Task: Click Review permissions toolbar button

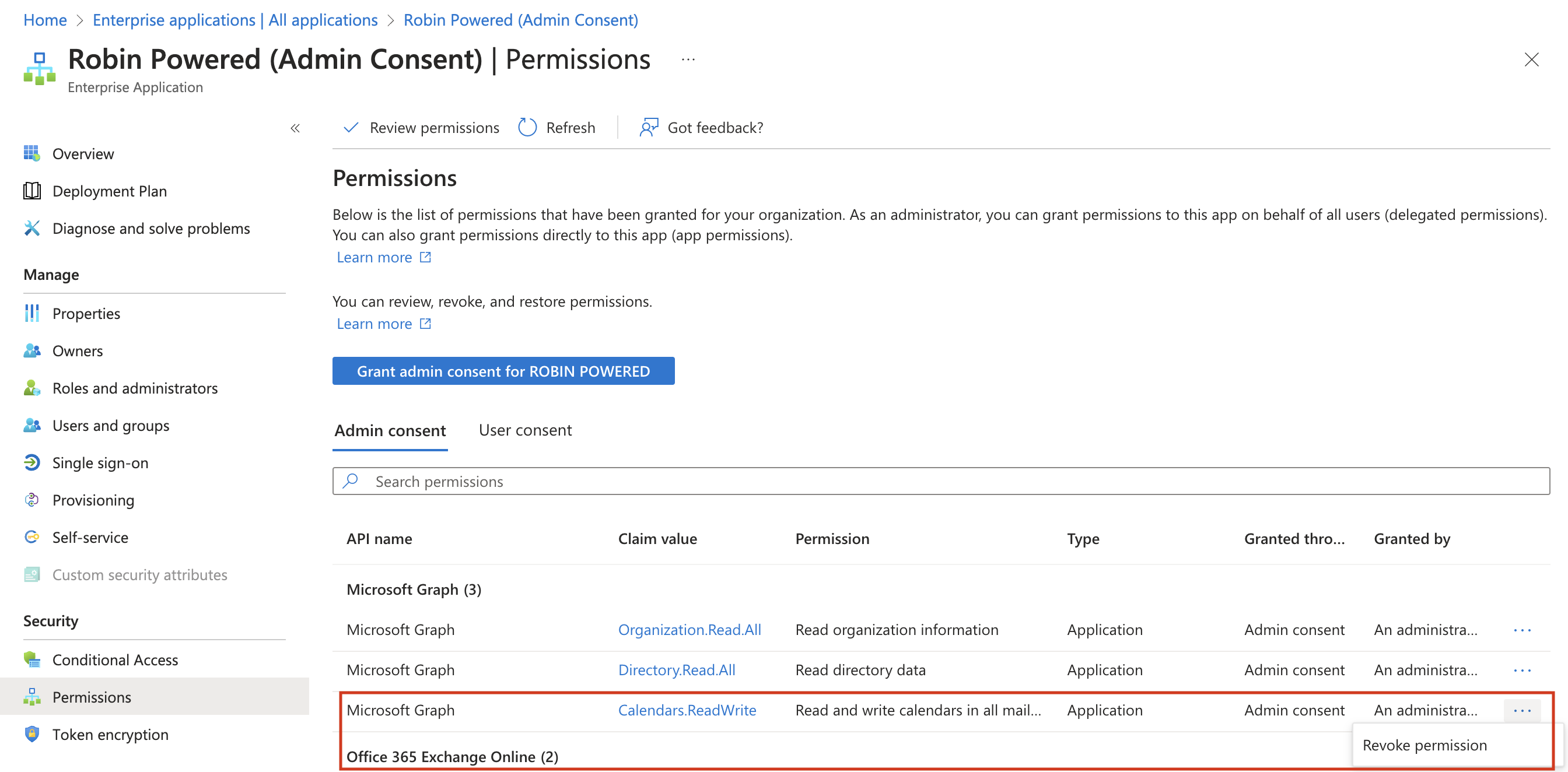Action: click(421, 127)
